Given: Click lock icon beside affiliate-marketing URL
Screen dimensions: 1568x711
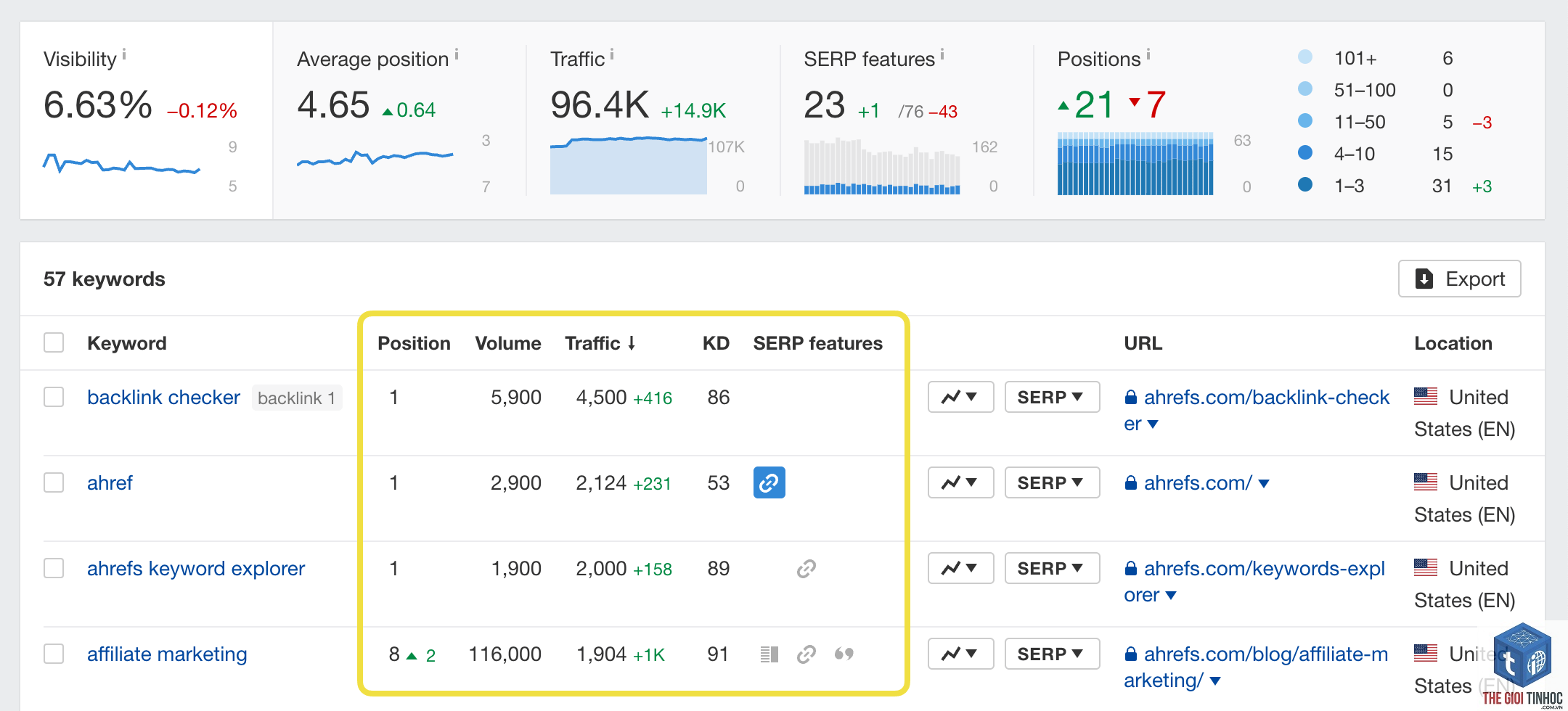Looking at the screenshot, I should tap(1130, 654).
